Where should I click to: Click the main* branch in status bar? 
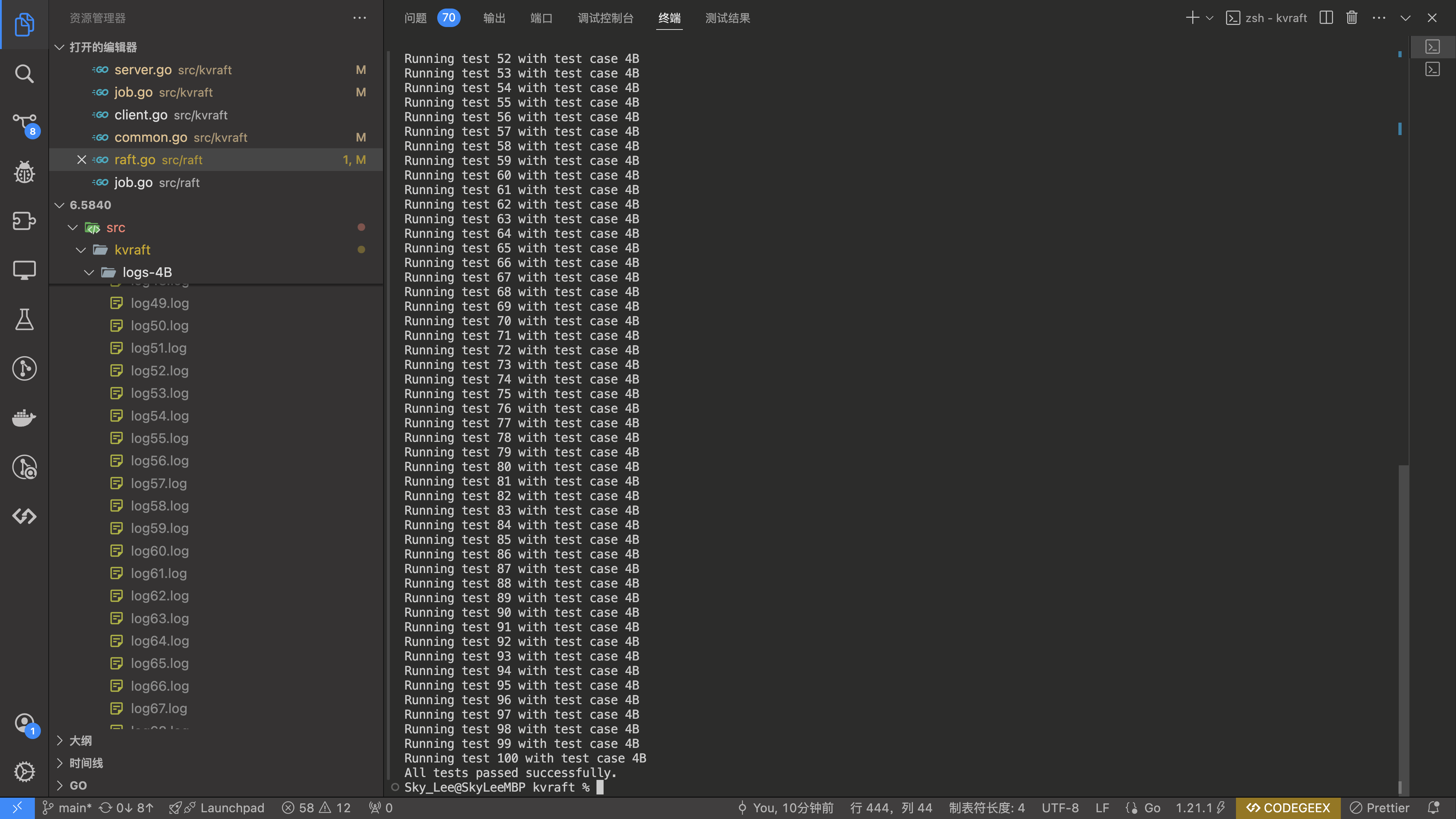pos(67,808)
